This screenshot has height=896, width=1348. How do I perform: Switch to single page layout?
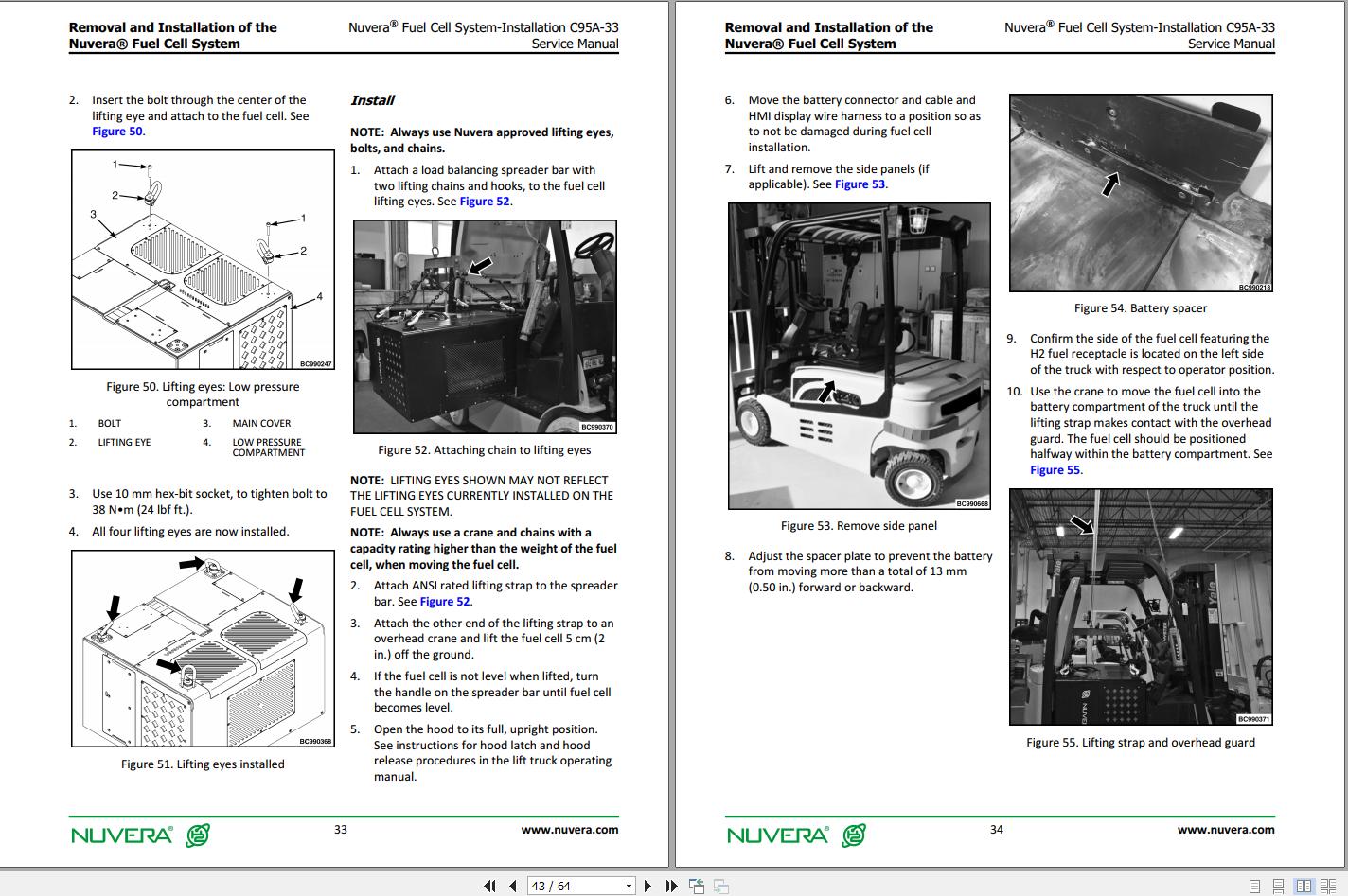1255,886
